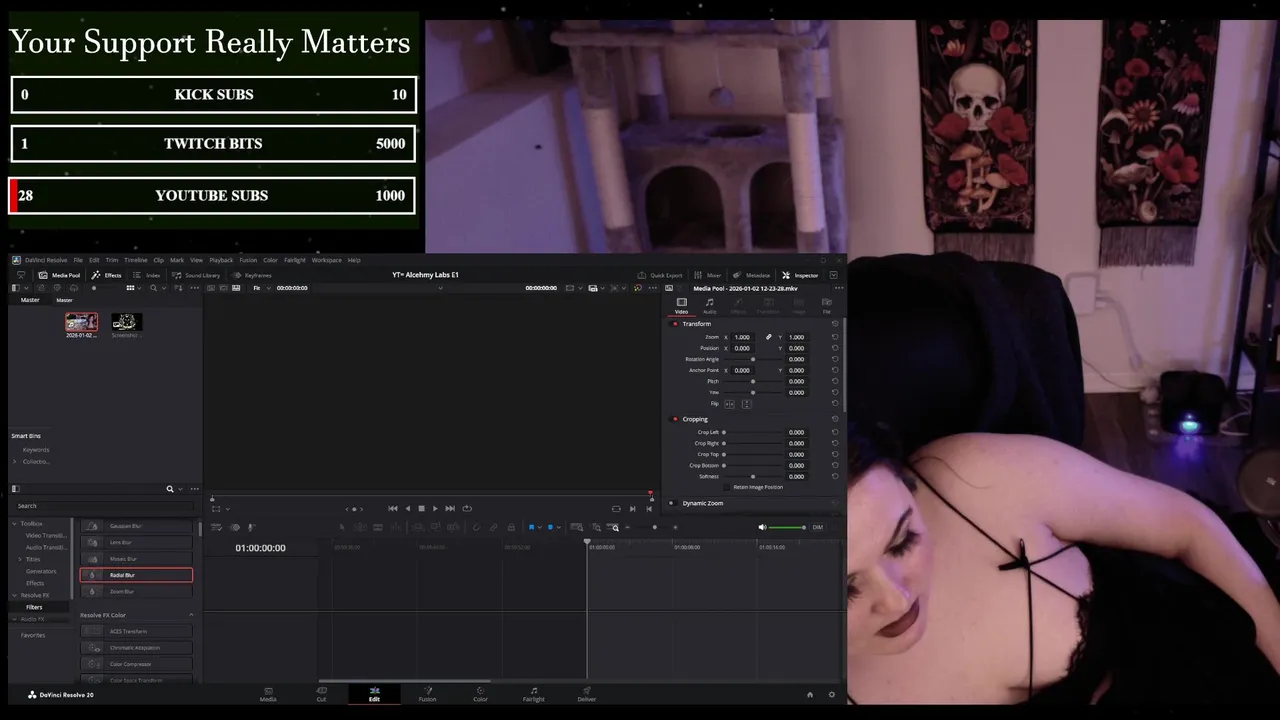Select the Inspector File tab
The width and height of the screenshot is (1280, 720).
[x=826, y=305]
